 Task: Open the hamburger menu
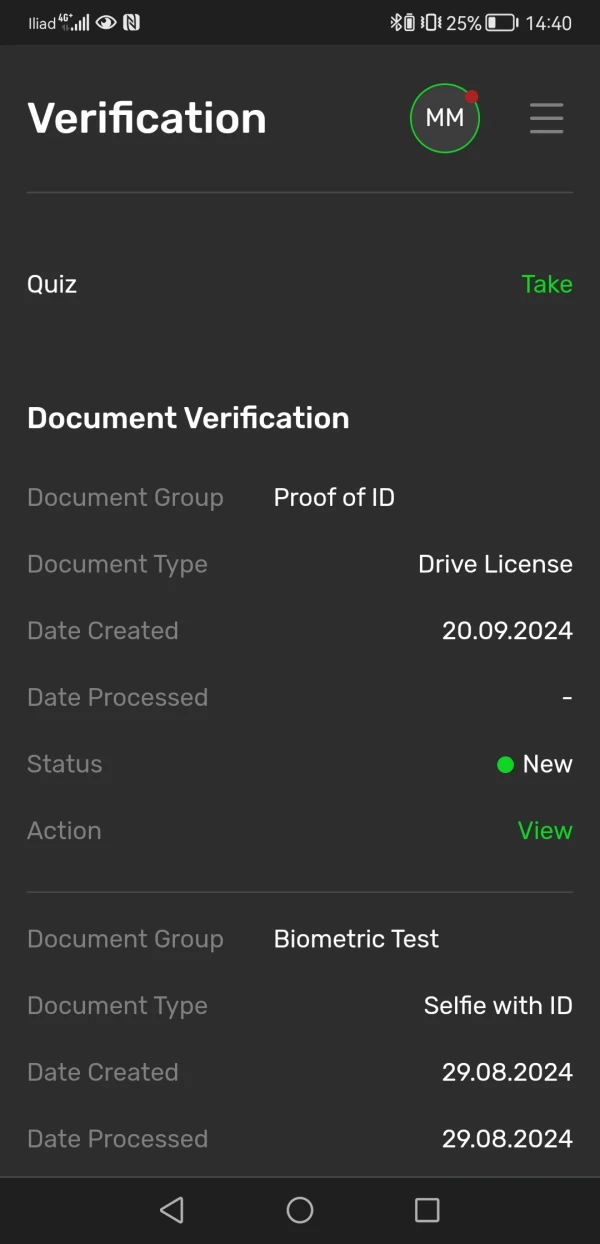coord(546,118)
